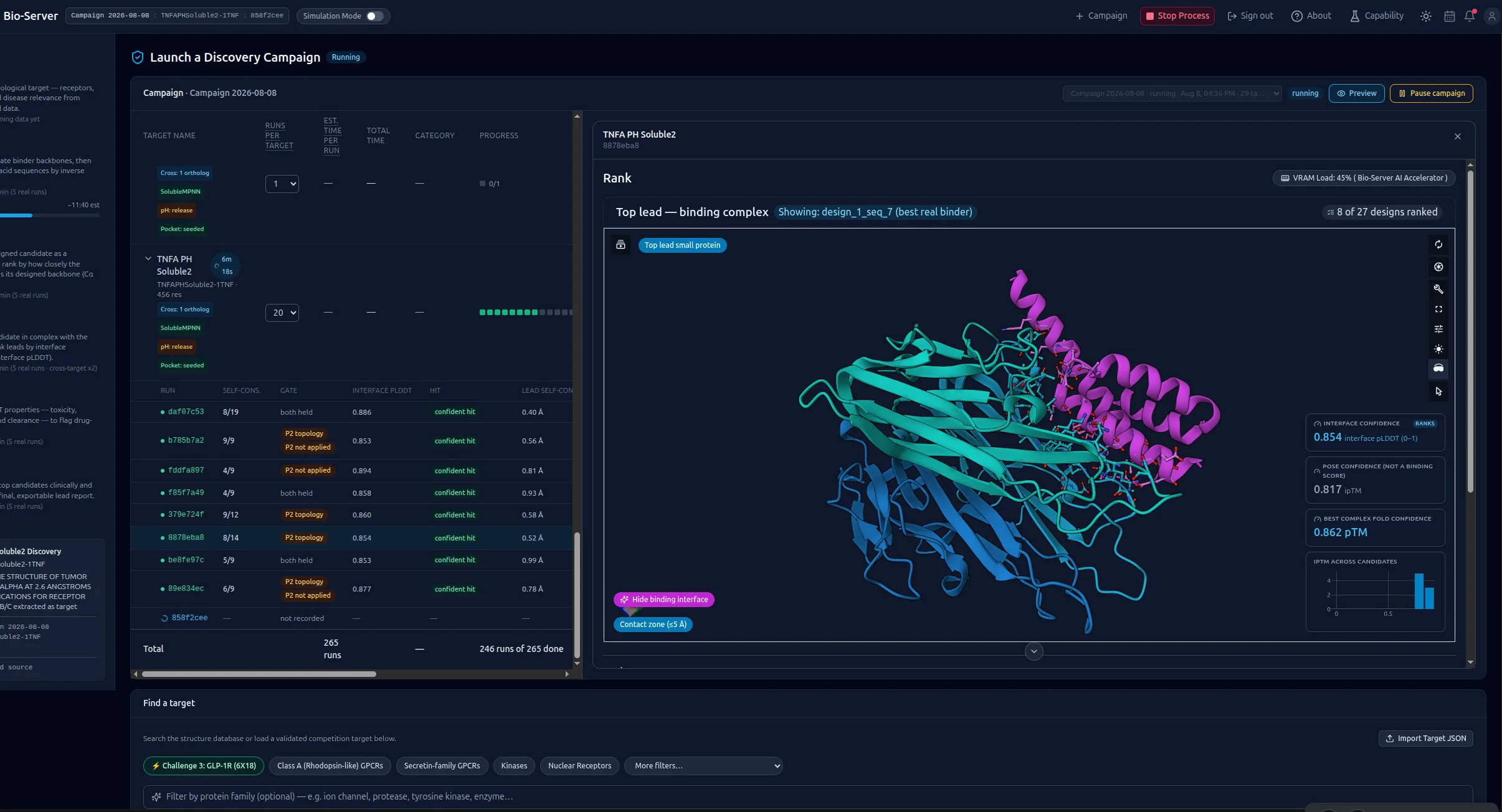Toggle the Challenge 3: GLP-1R (6X18) filter chip

(204, 766)
